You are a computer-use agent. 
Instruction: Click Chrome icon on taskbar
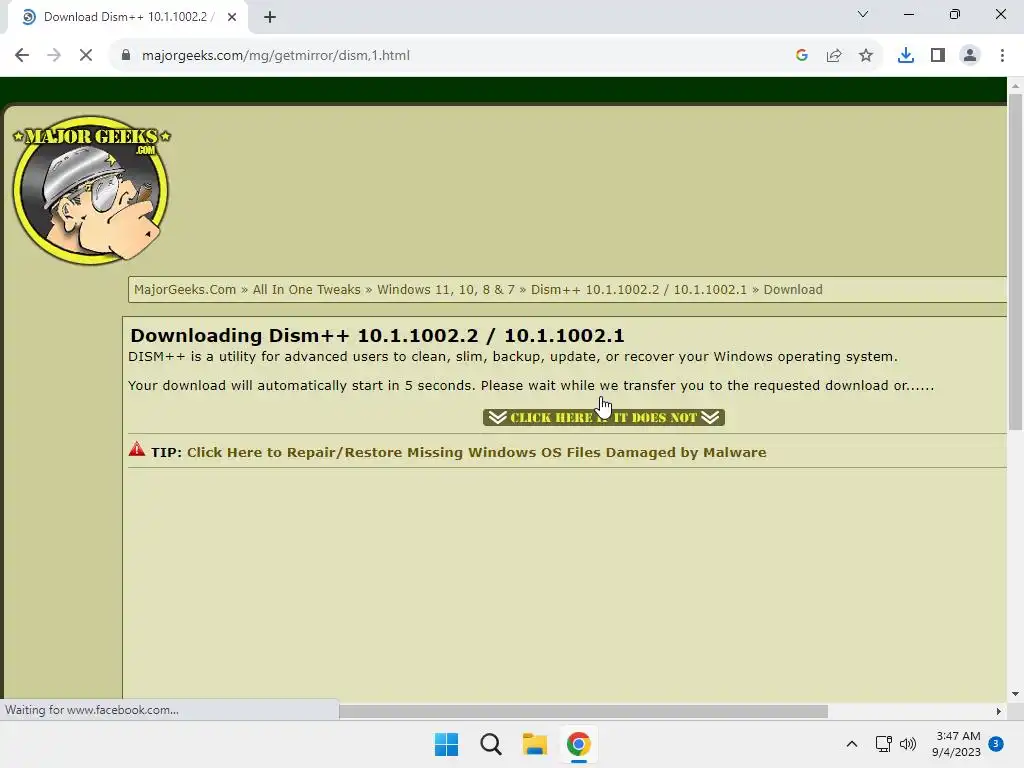click(579, 744)
